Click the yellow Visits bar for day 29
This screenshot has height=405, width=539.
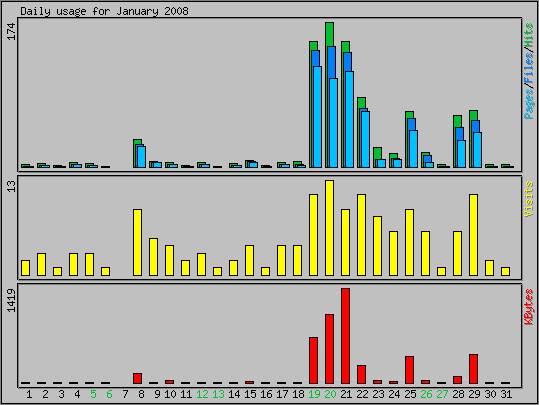473,235
